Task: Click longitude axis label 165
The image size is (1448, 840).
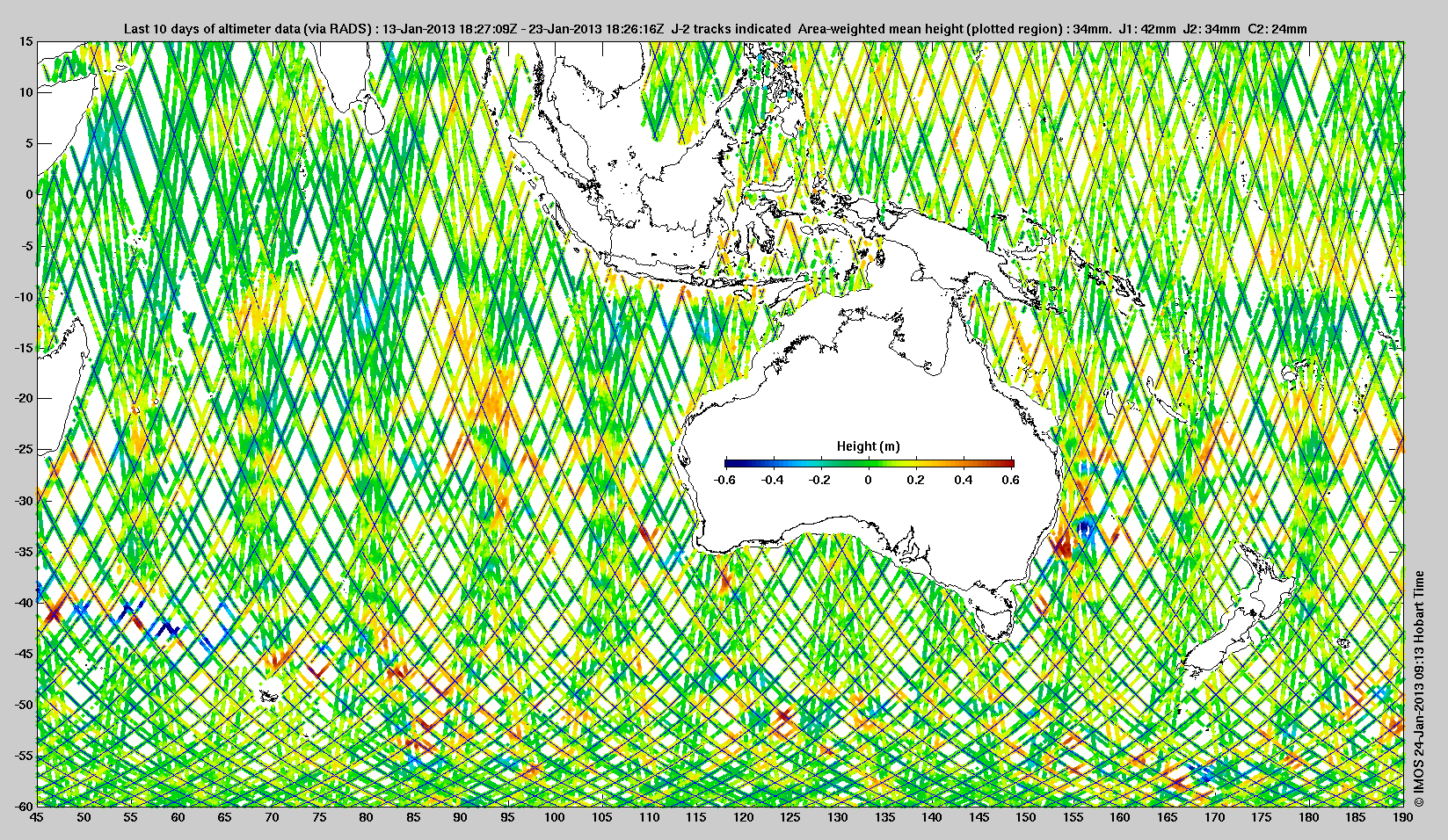Action: click(x=1168, y=818)
